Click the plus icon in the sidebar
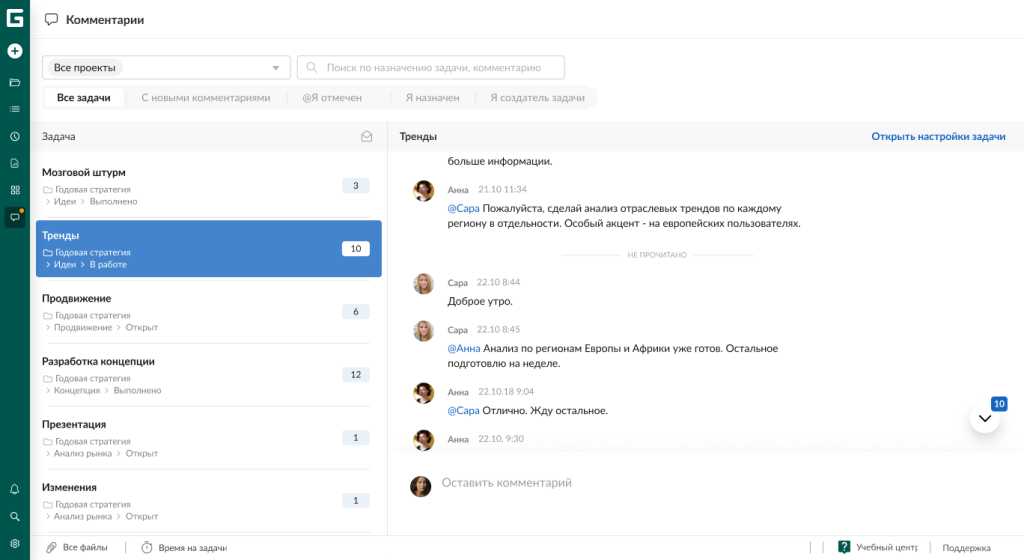Screen dimensions: 1024x560 [x=15, y=51]
